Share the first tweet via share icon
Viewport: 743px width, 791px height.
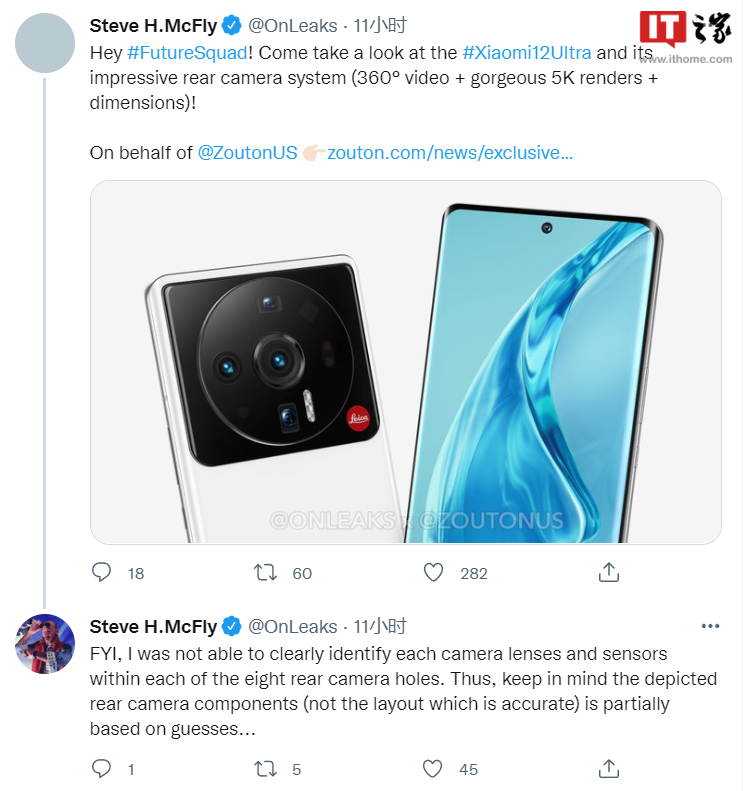(x=609, y=573)
